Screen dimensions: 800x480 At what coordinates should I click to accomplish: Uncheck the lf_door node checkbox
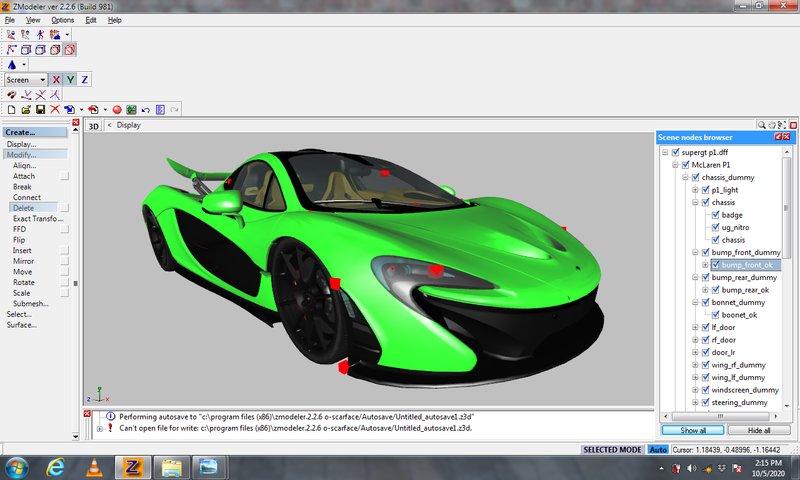[x=705, y=327]
